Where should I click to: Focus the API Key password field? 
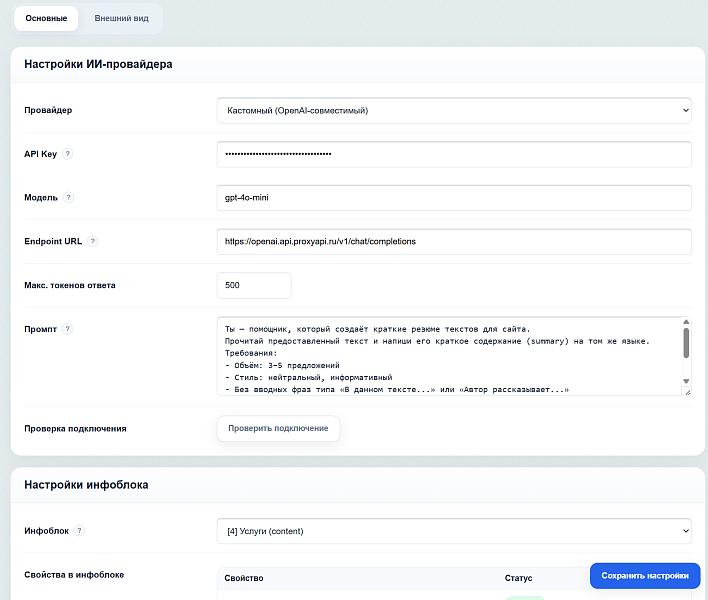coord(454,154)
